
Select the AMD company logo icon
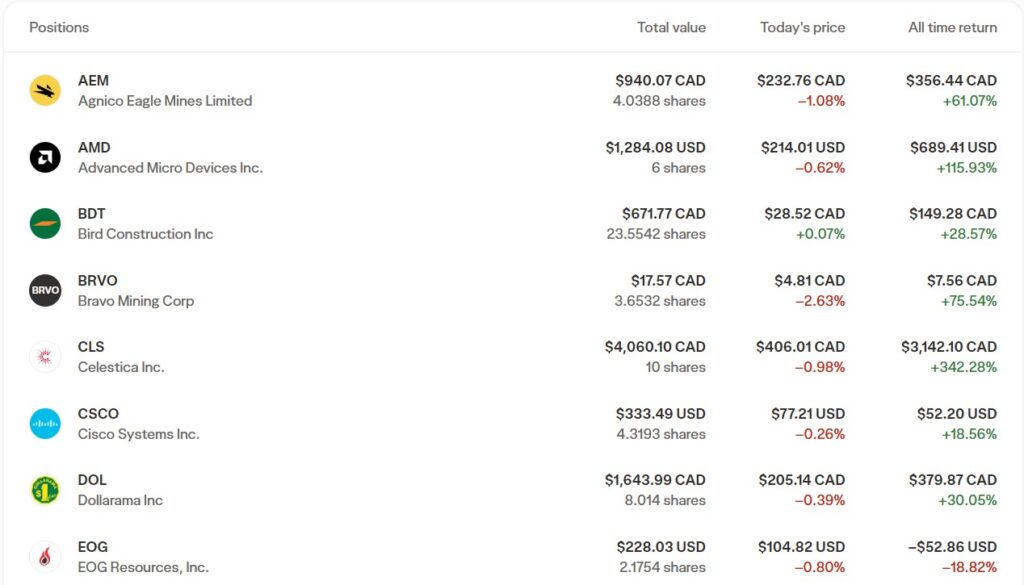pos(45,157)
